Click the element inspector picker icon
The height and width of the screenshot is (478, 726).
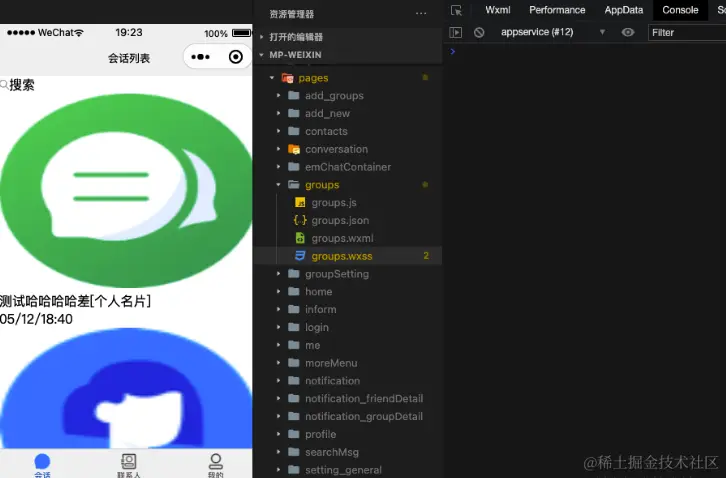(457, 10)
